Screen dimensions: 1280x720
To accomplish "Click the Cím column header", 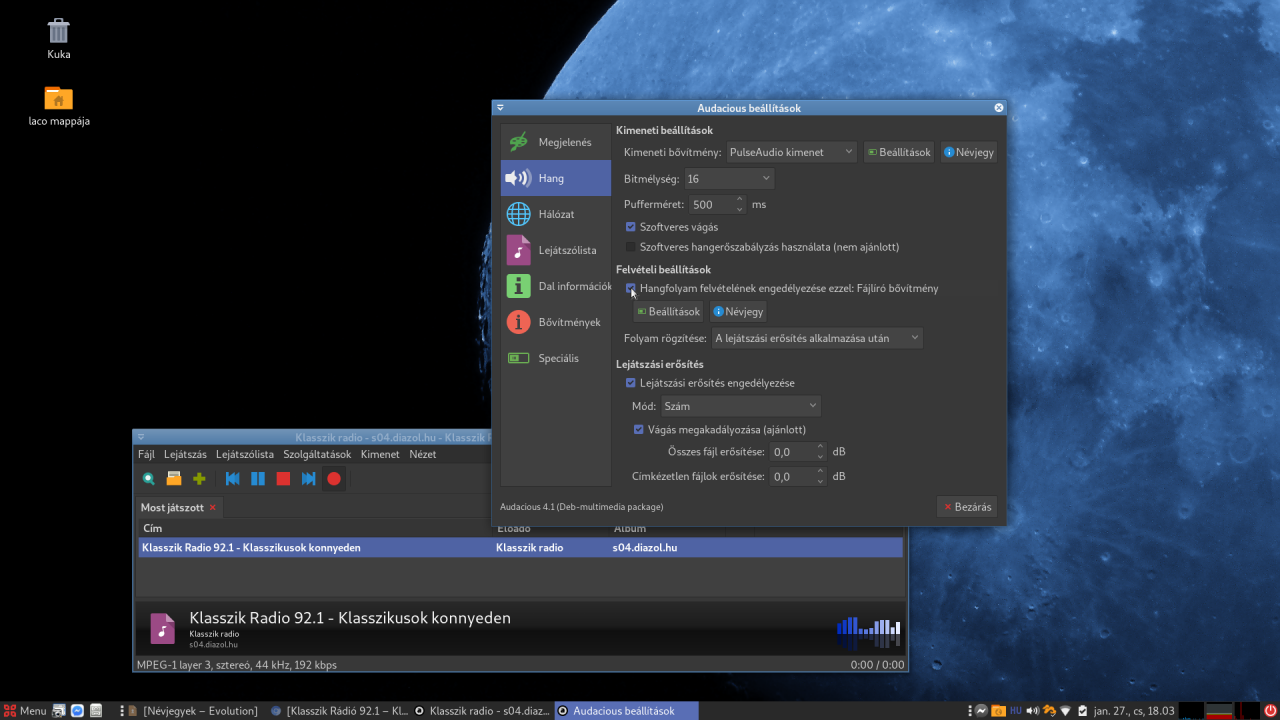I will coord(314,528).
